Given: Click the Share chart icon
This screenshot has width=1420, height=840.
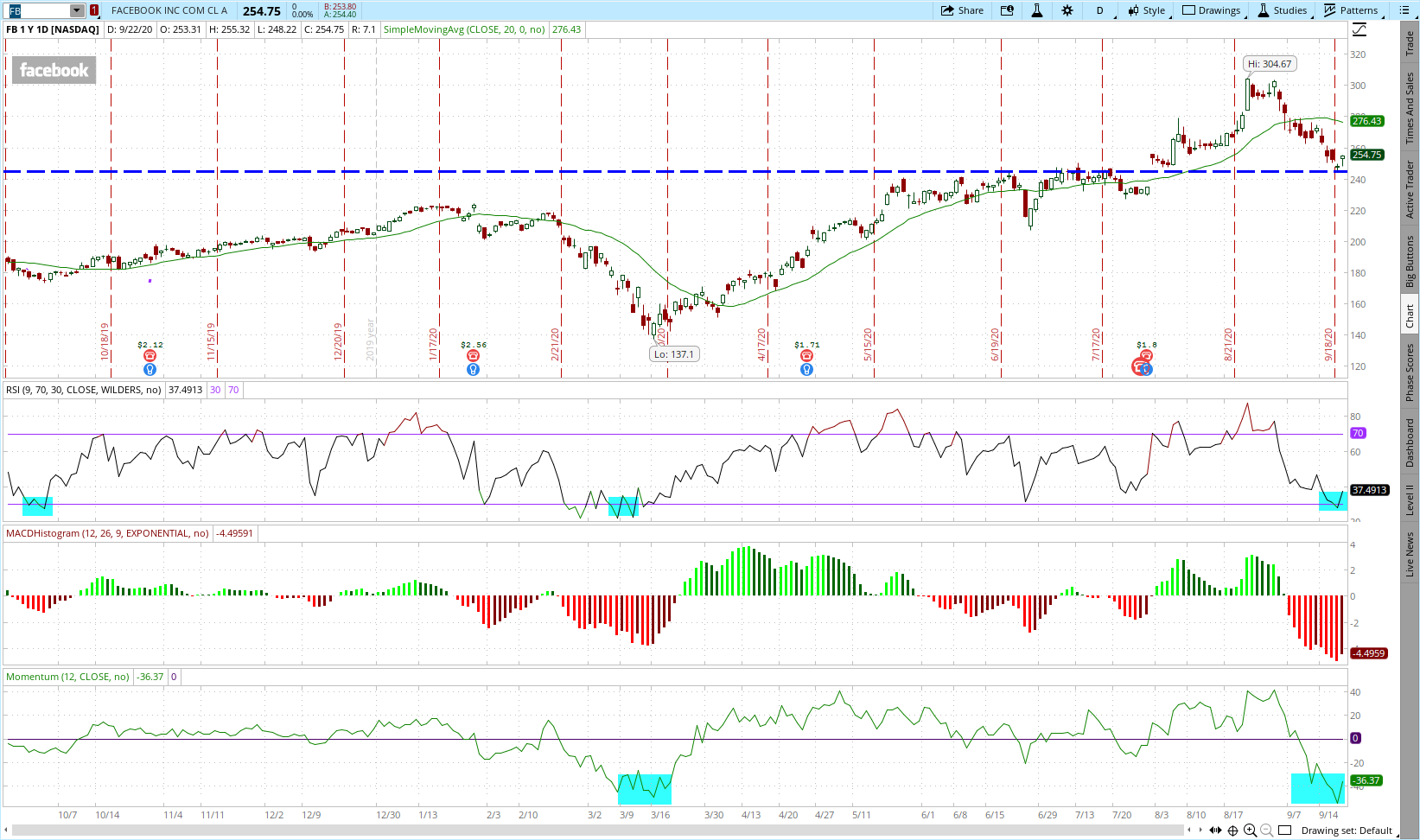Looking at the screenshot, I should 962,10.
